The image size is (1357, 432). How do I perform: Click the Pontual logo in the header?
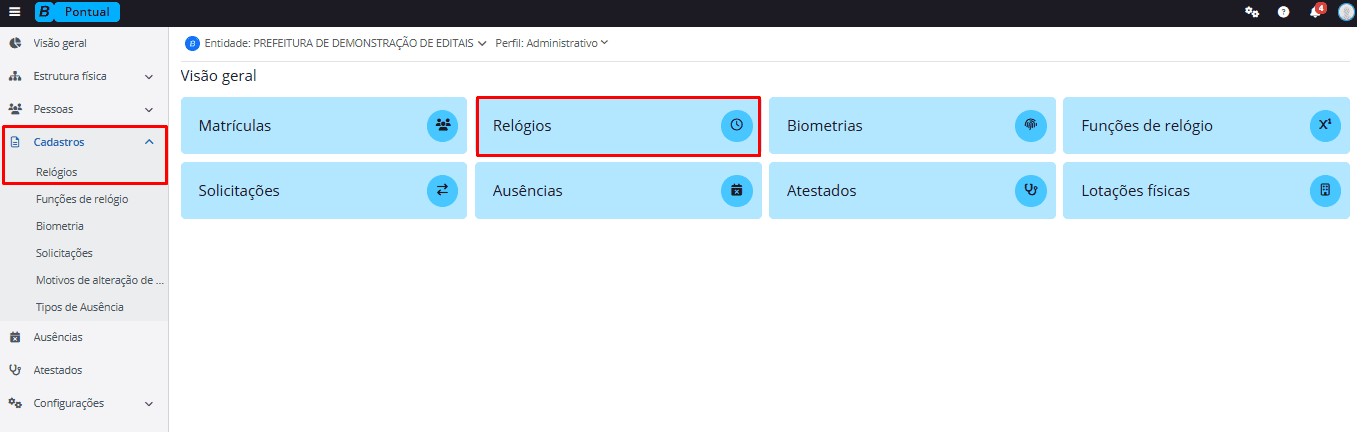[x=77, y=12]
